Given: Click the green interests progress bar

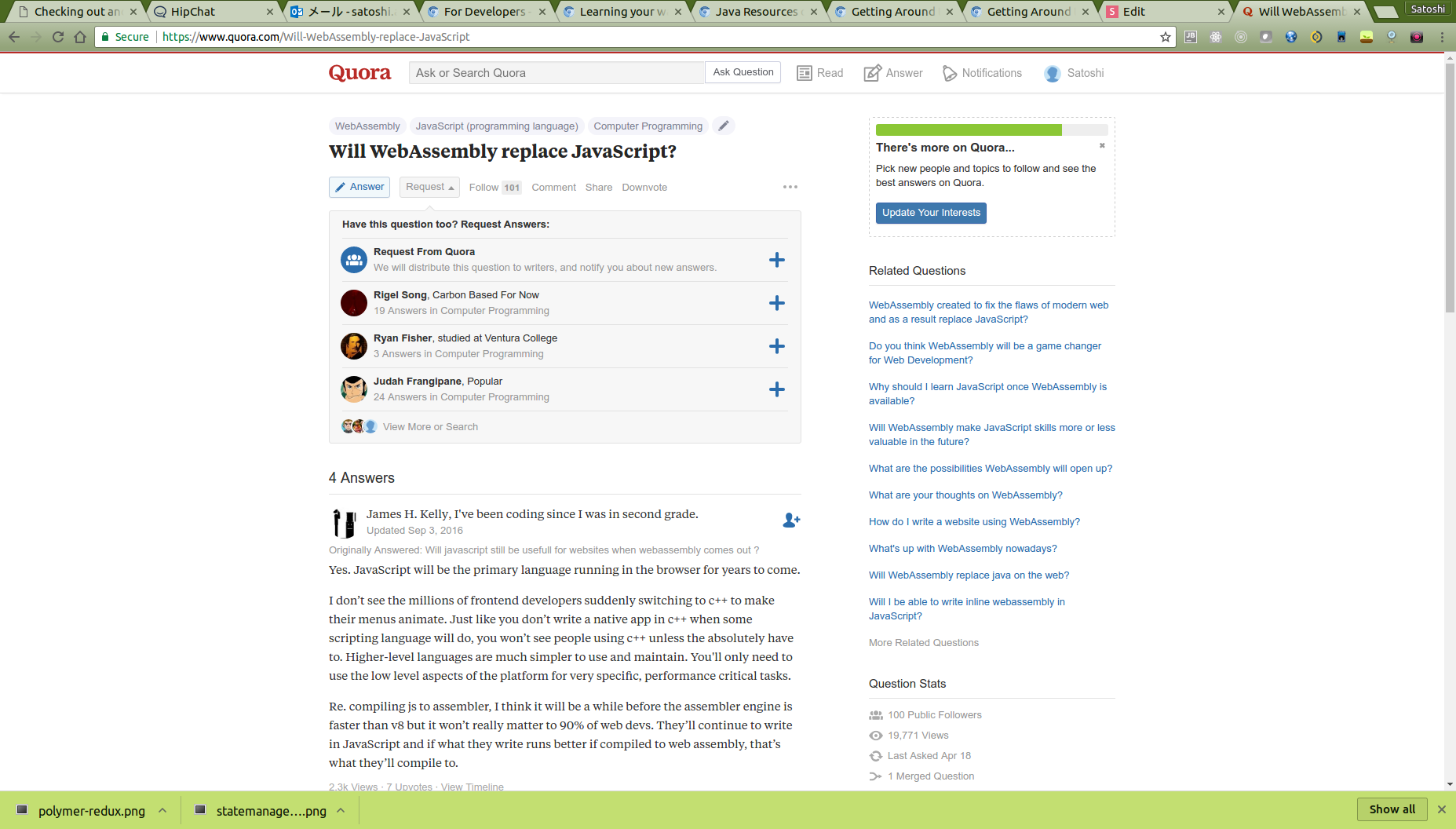Looking at the screenshot, I should [969, 130].
